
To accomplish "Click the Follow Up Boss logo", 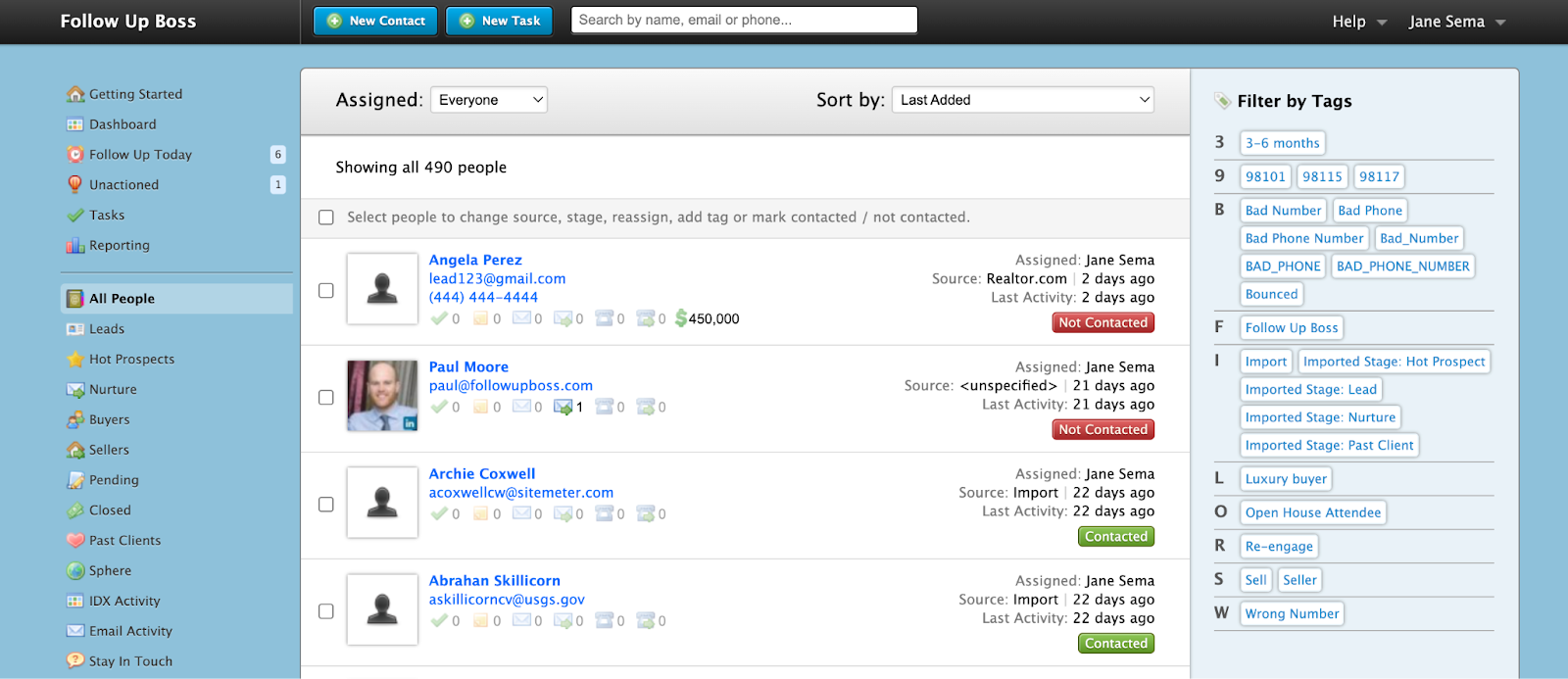I will click(128, 22).
